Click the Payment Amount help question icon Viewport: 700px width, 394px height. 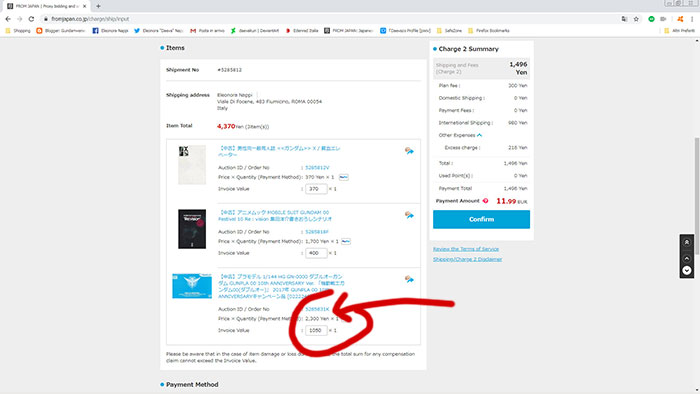(x=485, y=201)
